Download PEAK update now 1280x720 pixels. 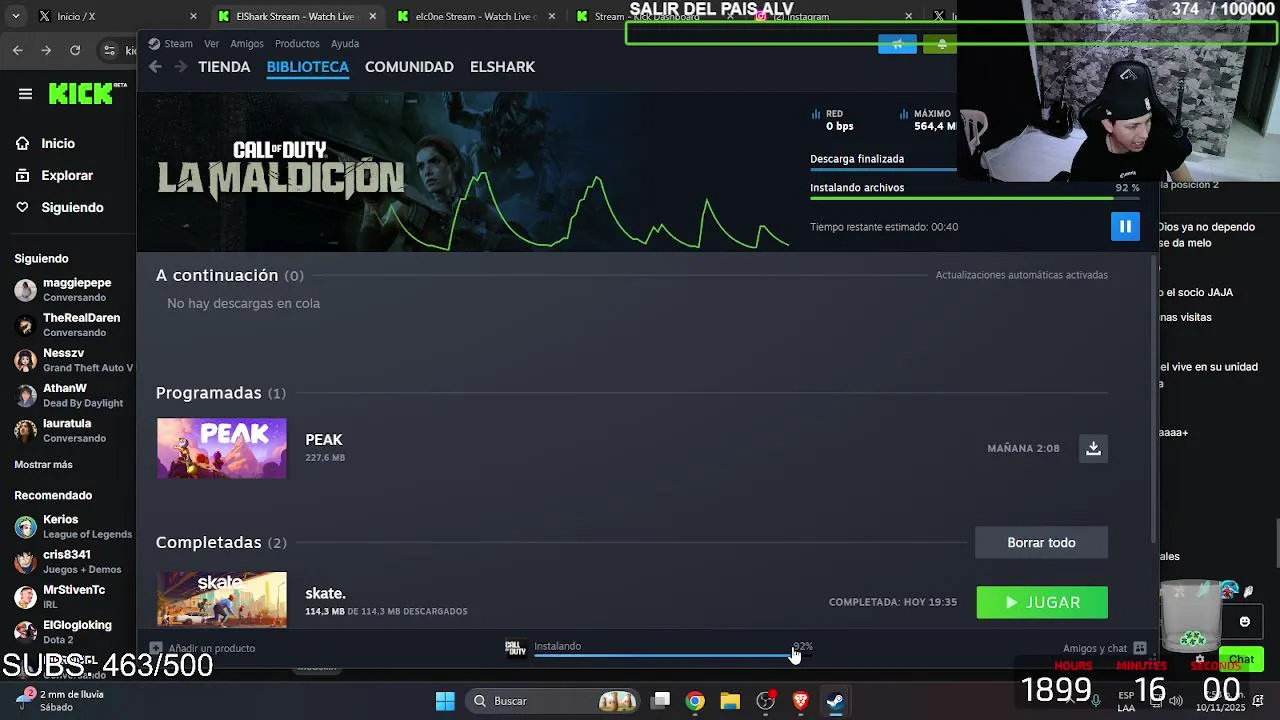pyautogui.click(x=1093, y=448)
